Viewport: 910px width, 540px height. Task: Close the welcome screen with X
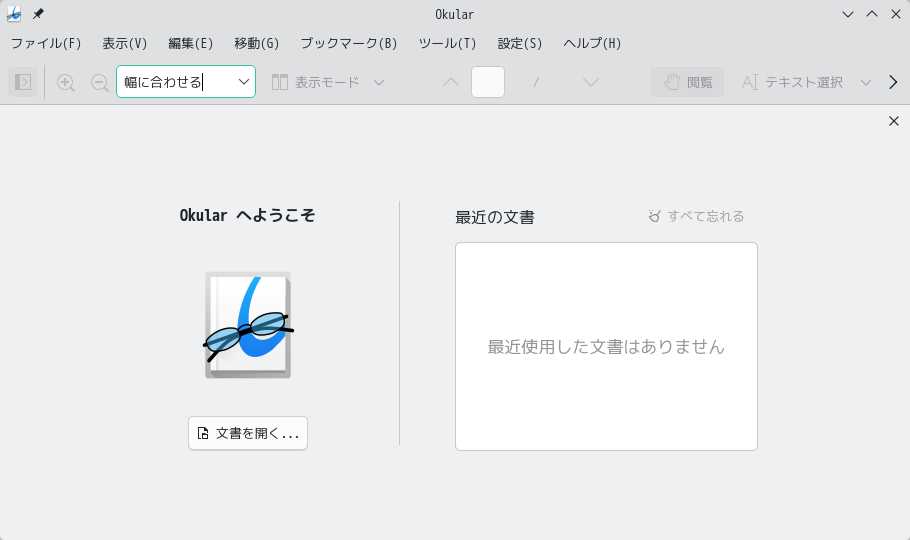coord(894,121)
